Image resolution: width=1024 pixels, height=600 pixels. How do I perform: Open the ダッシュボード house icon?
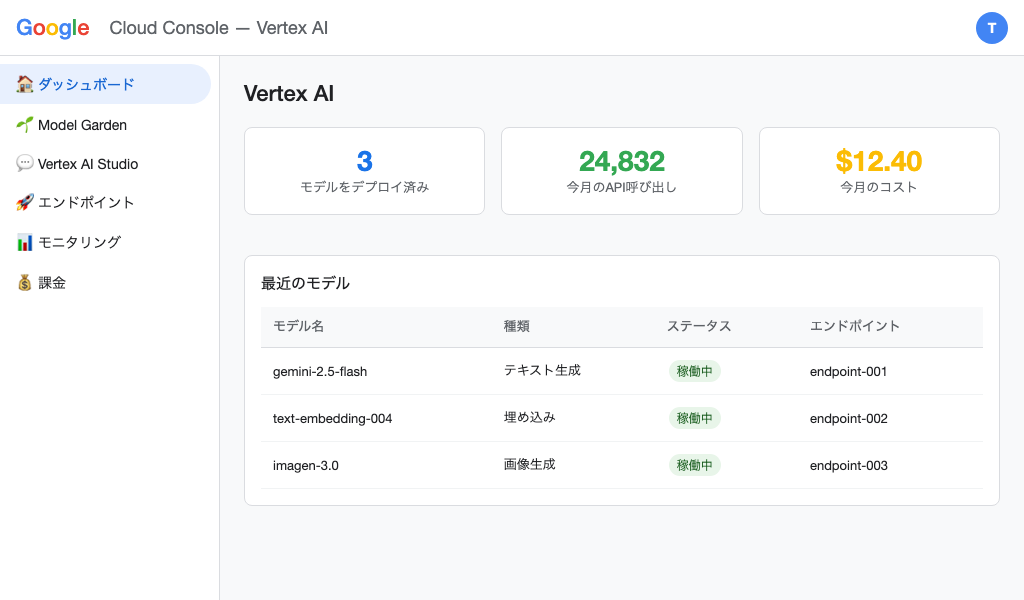25,84
